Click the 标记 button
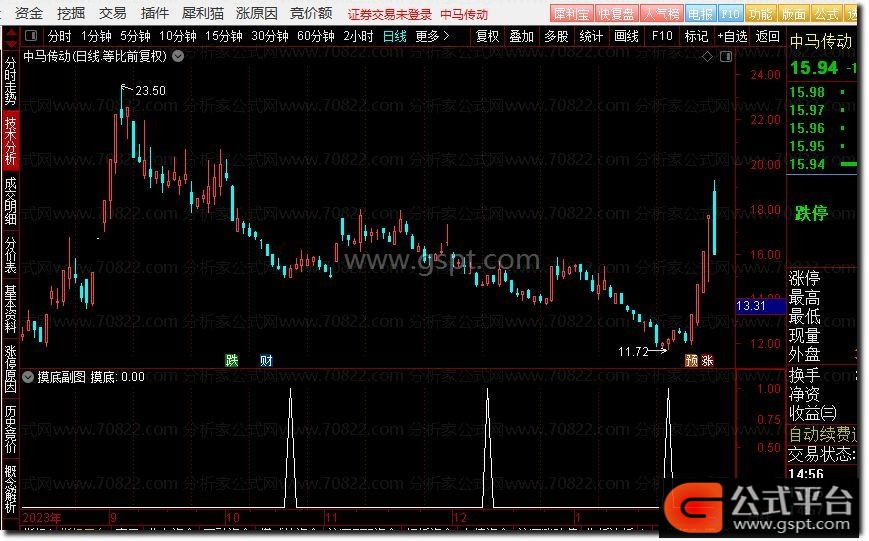Screen dimensions: 869x541 pyautogui.click(x=696, y=37)
